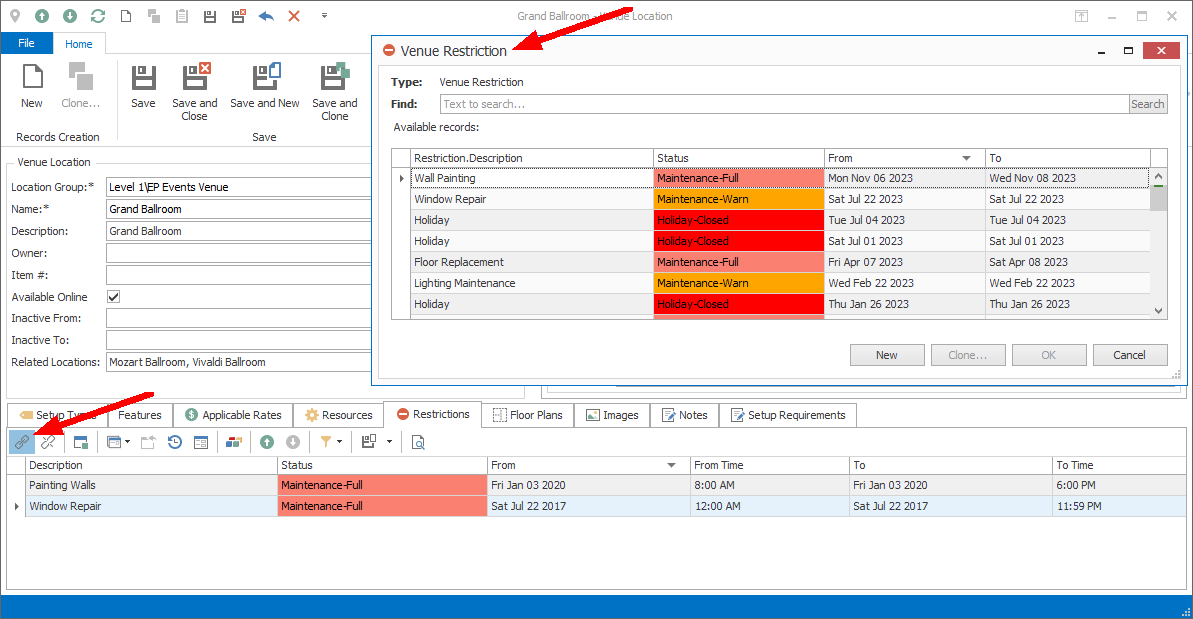Click the New ribbon button
This screenshot has width=1193, height=619.
32,86
